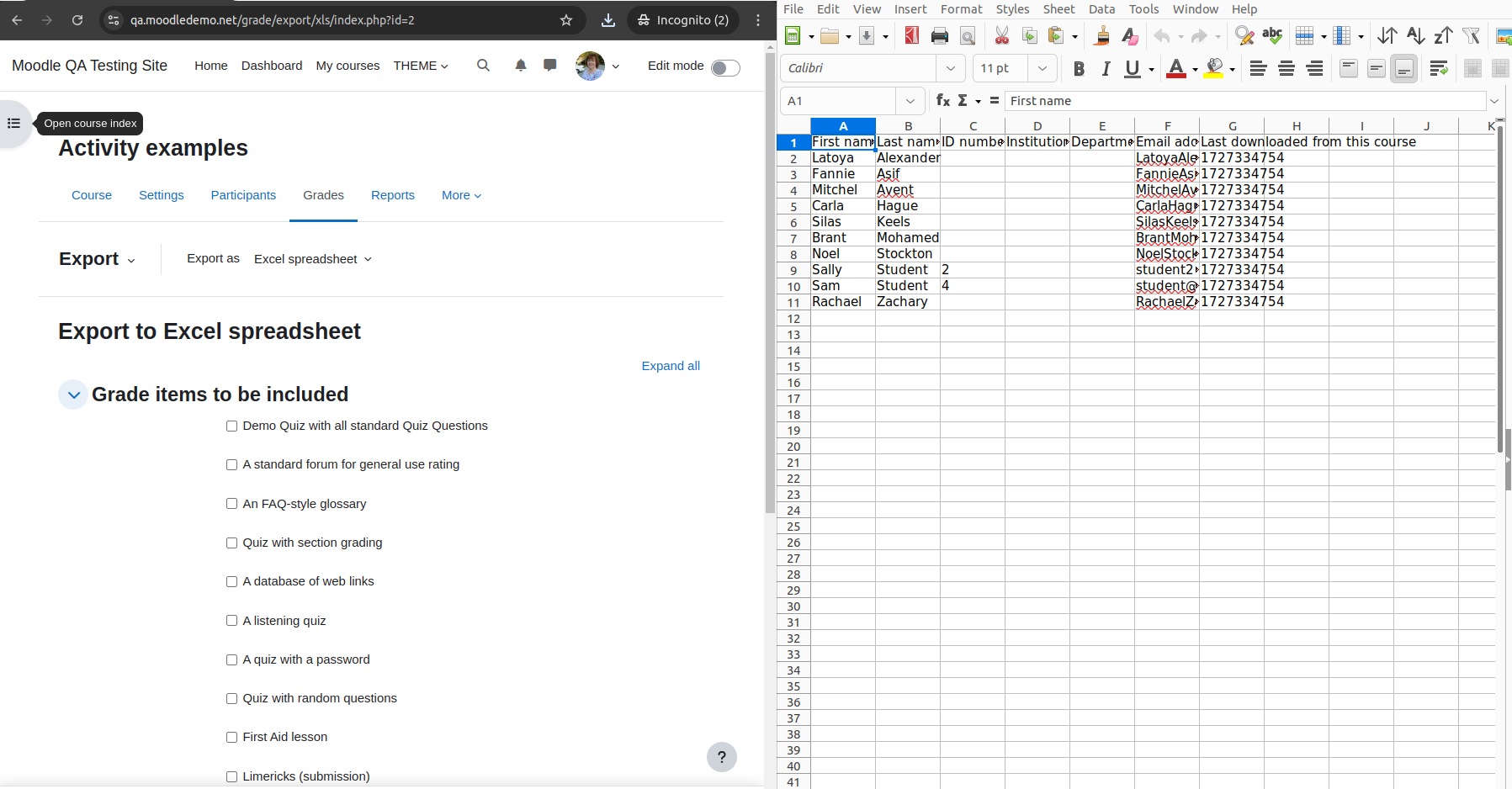This screenshot has height=789, width=1512.
Task: Click the Cut scissors icon
Action: (1001, 35)
